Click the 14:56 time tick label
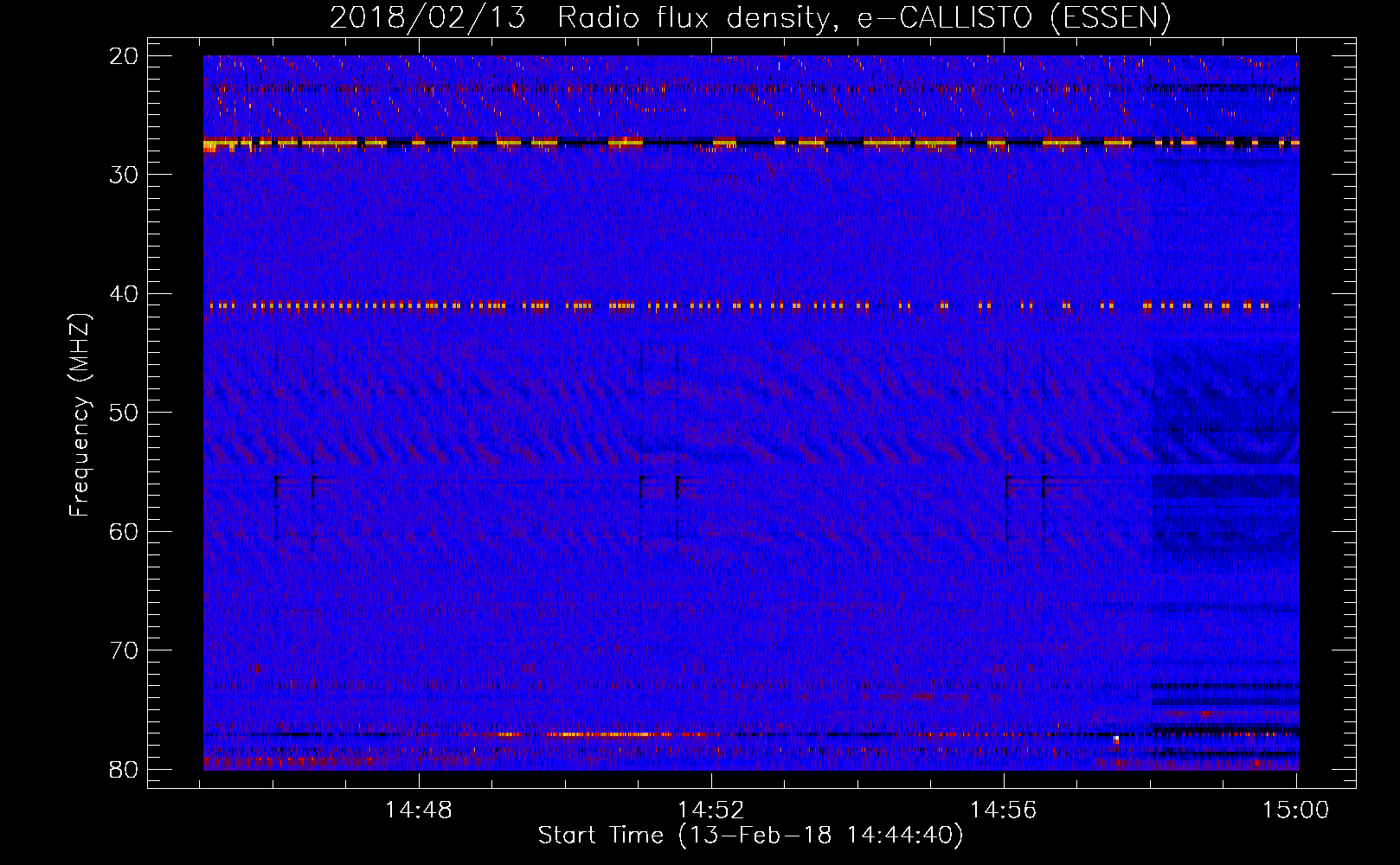 (x=1004, y=811)
